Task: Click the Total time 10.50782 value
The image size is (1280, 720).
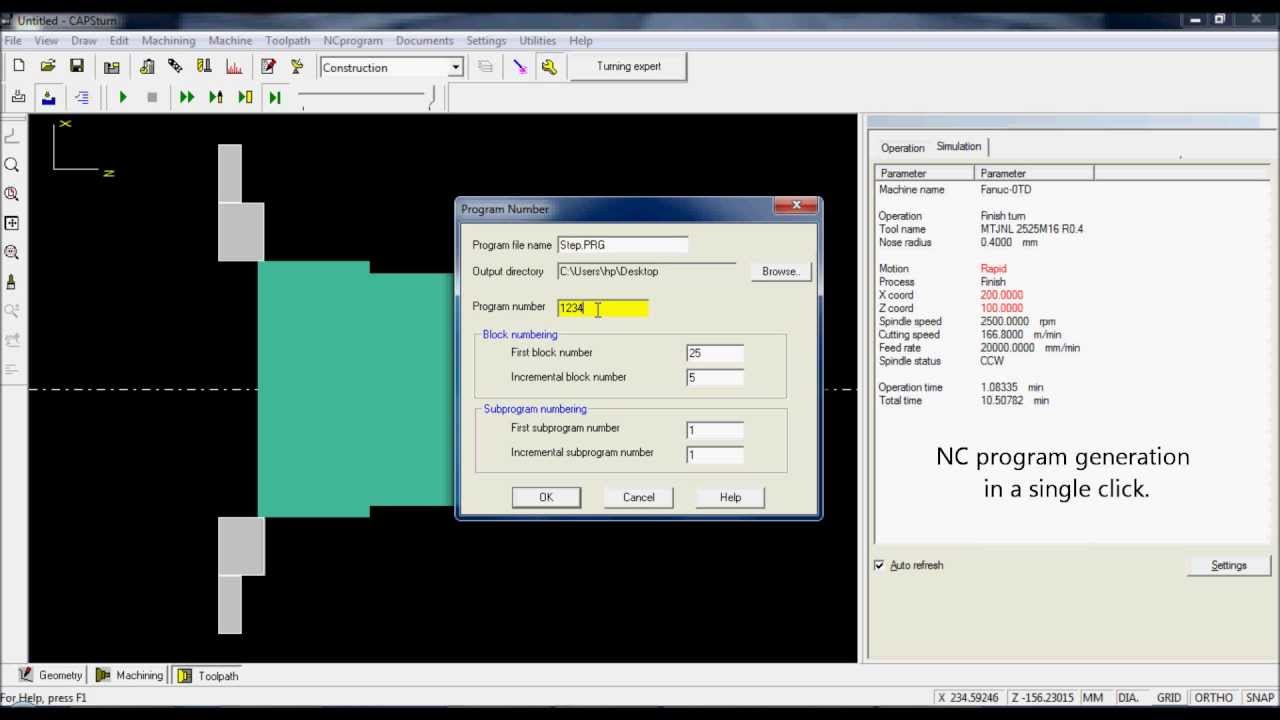Action: (1015, 400)
